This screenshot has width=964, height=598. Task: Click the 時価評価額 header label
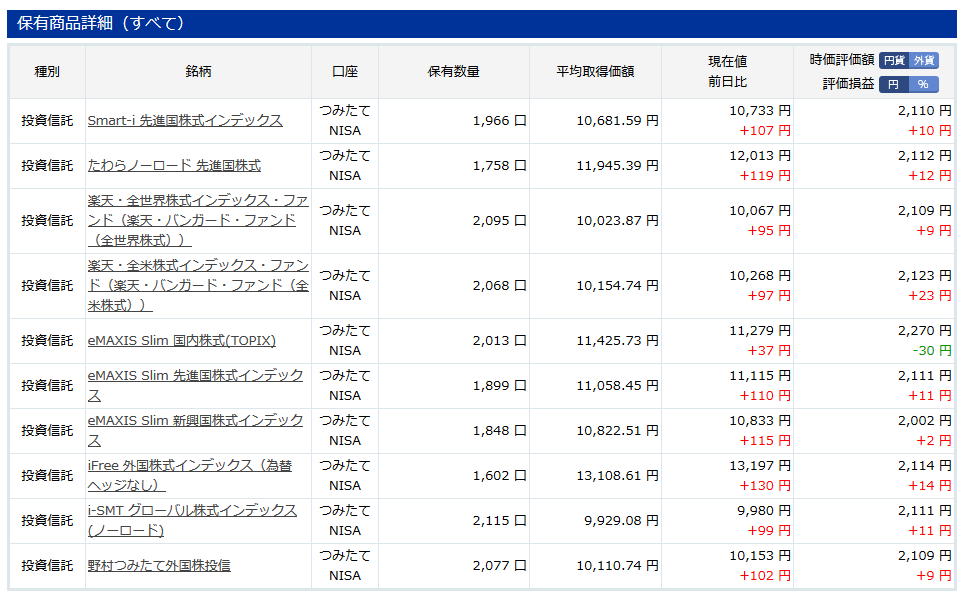842,60
